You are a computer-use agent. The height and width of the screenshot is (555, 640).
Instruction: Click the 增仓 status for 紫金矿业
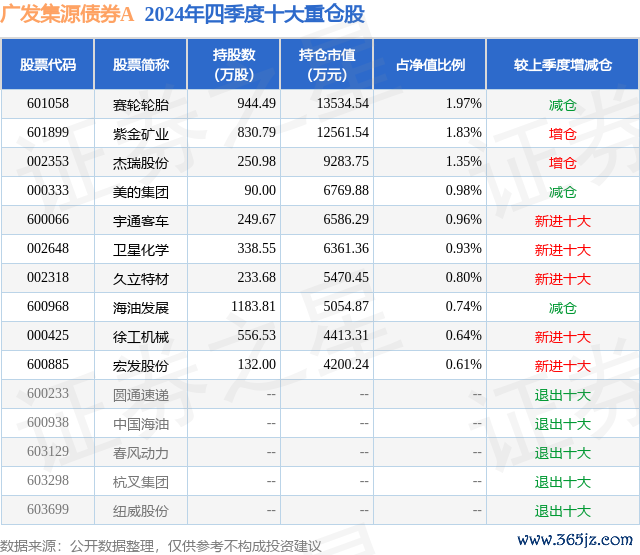click(562, 134)
